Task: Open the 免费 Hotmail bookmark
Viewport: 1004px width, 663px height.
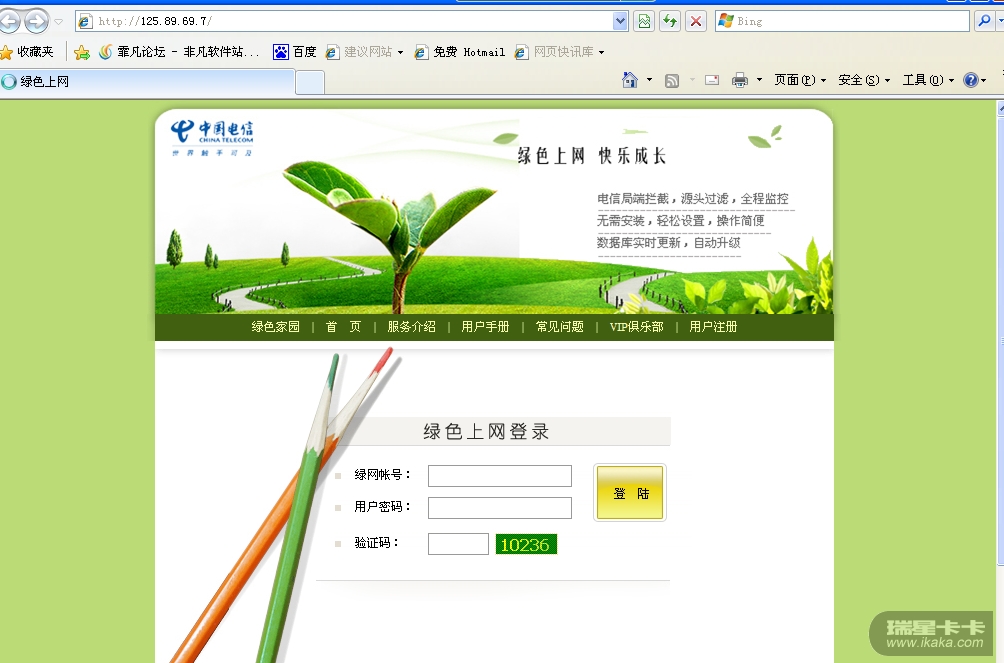Action: click(x=460, y=52)
